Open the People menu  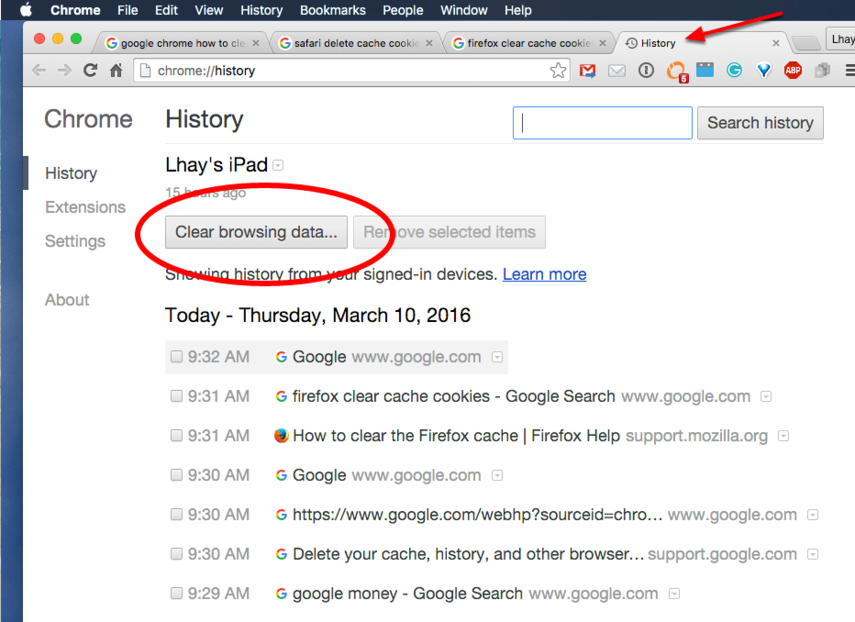pyautogui.click(x=403, y=10)
